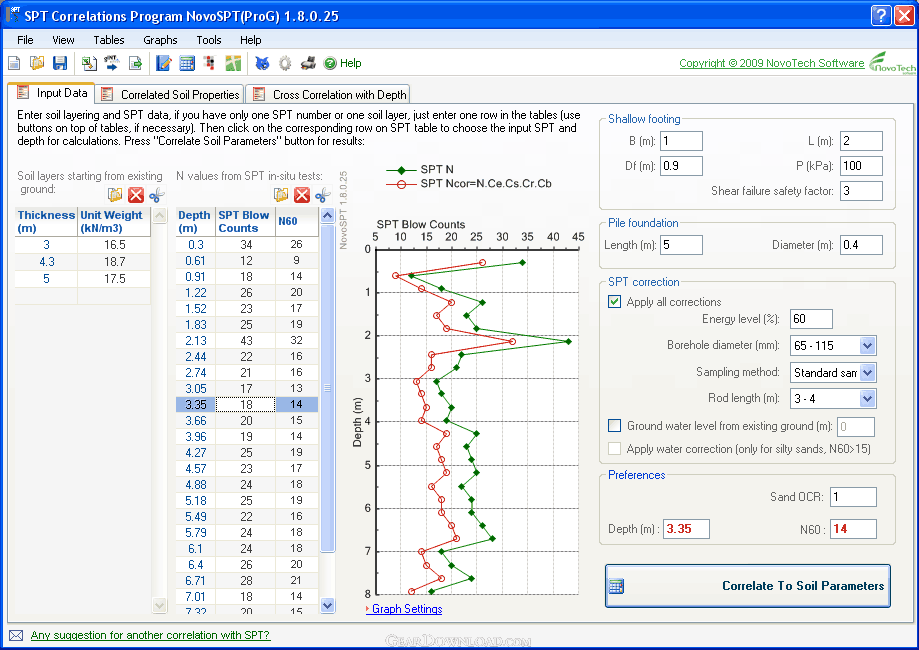This screenshot has height=650, width=919.
Task: Open the Rod length dropdown
Action: (x=867, y=399)
